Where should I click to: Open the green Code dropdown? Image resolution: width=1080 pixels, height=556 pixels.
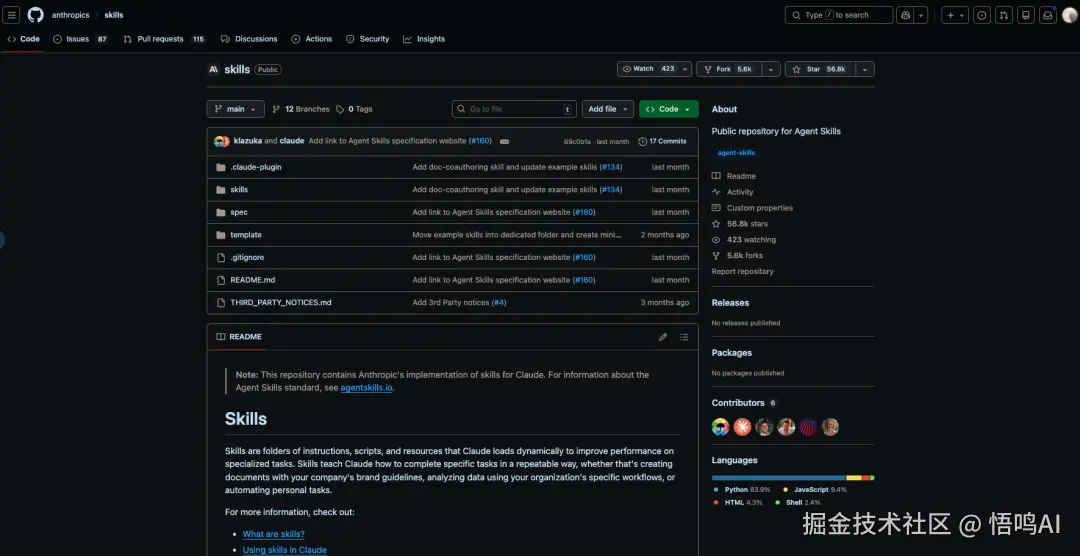click(669, 109)
